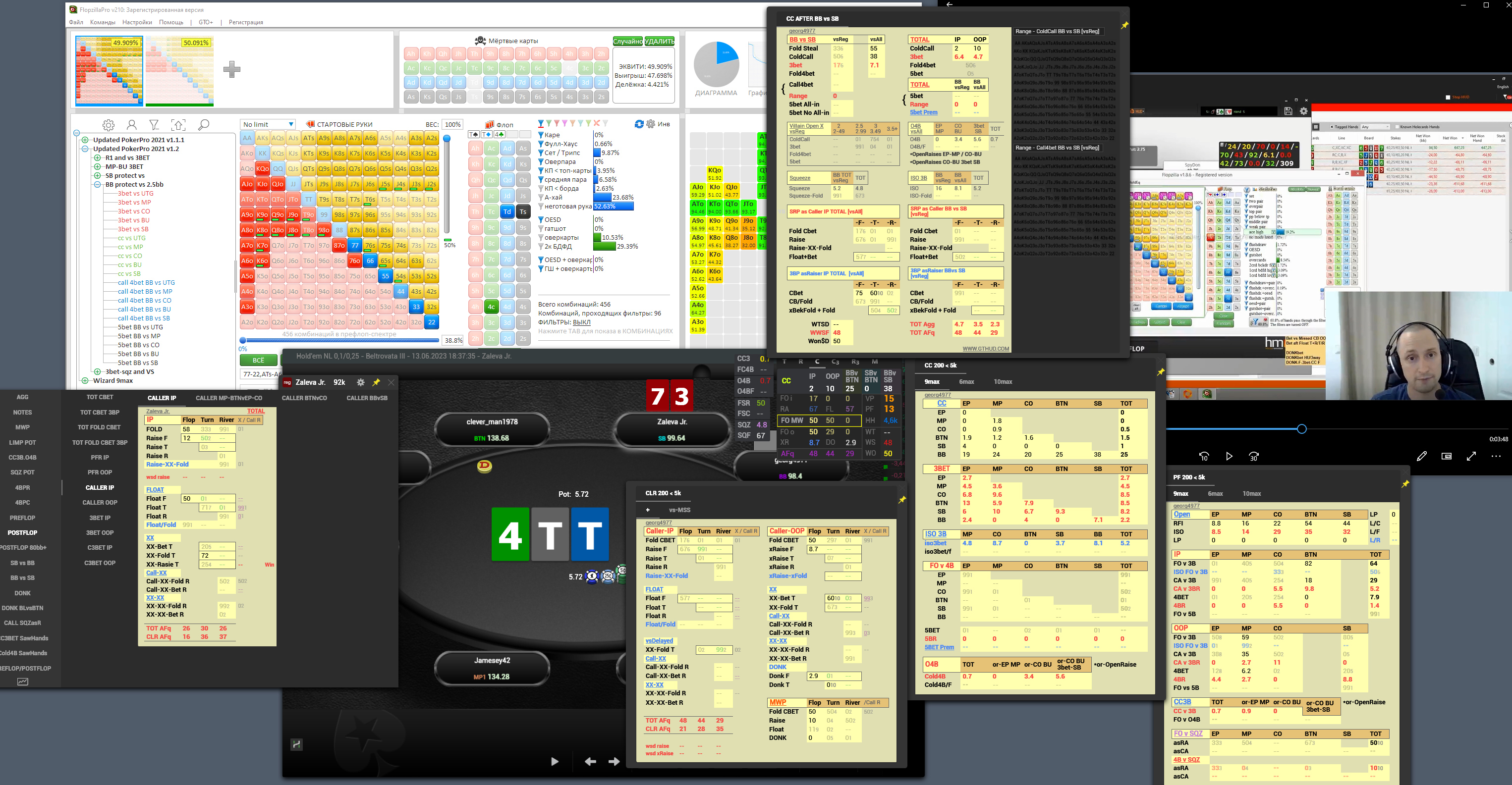Expand the Wizard 9max node
Viewport: 1512px width, 785px height.
85,380
